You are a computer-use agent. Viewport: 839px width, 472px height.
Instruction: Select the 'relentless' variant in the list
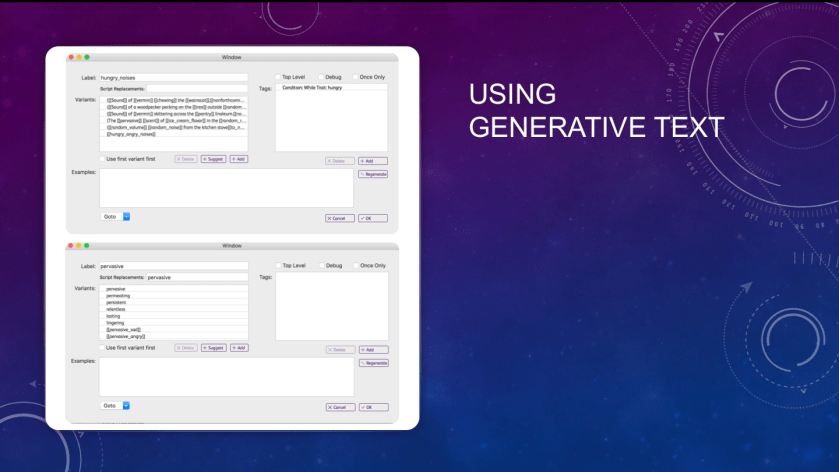[x=118, y=309]
